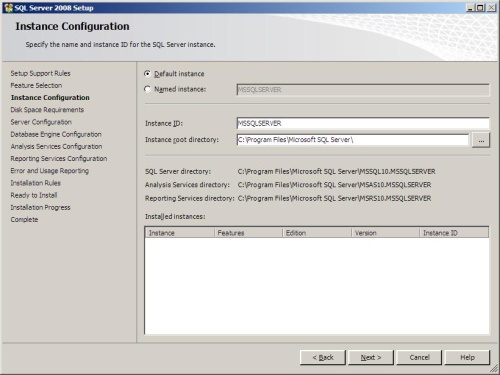Sort by the Instance column header
This screenshot has height=375, width=500.
pos(180,233)
